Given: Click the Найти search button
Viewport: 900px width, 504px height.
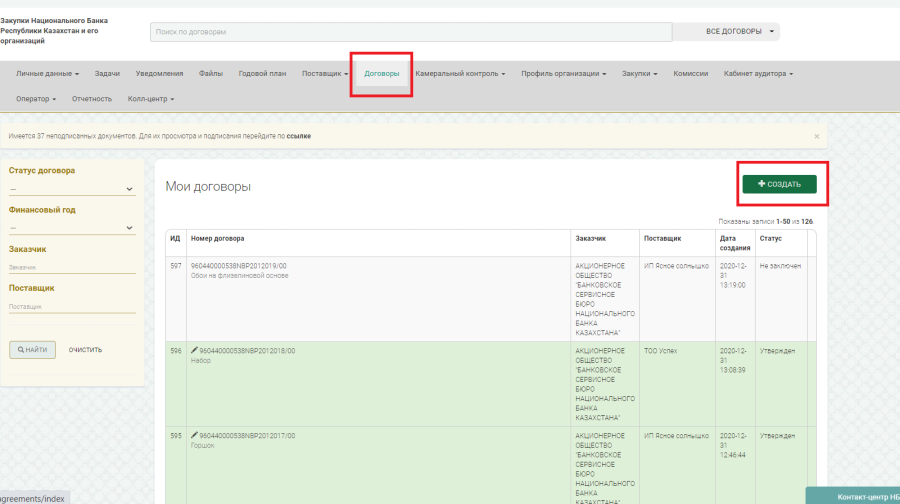Looking at the screenshot, I should click(32, 349).
